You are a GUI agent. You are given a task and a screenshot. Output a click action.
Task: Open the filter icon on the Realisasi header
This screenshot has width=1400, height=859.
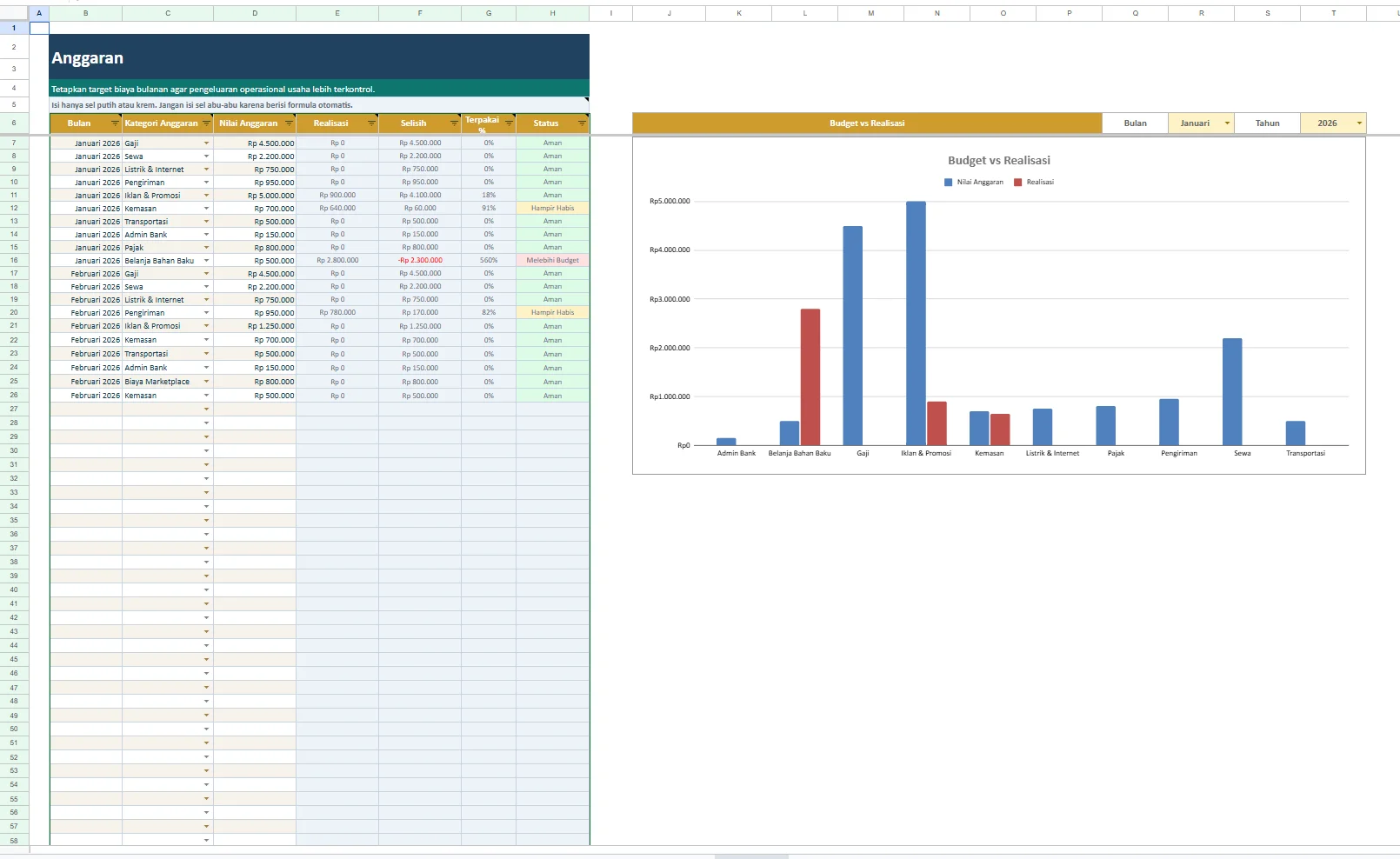tap(371, 123)
